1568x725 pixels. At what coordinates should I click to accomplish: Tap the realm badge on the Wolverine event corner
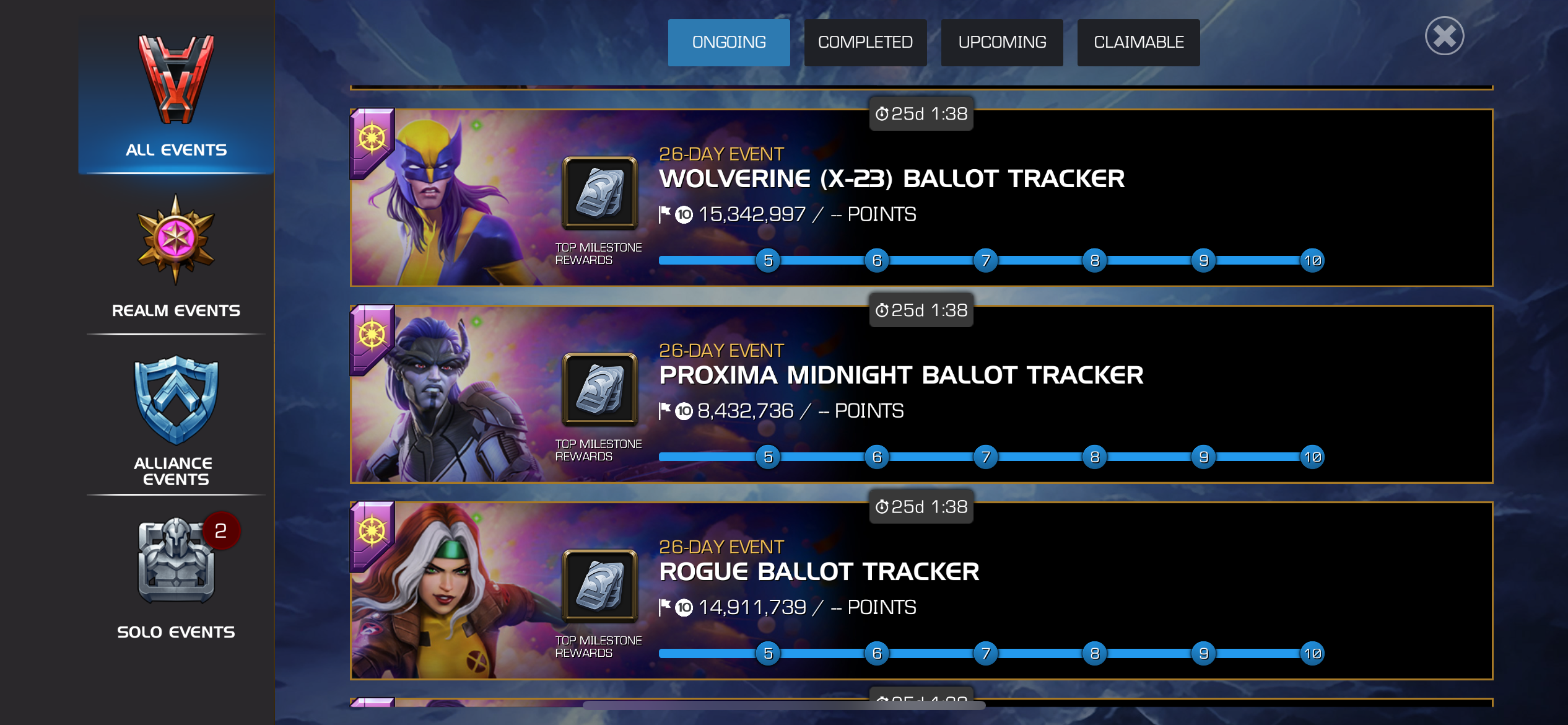click(372, 141)
